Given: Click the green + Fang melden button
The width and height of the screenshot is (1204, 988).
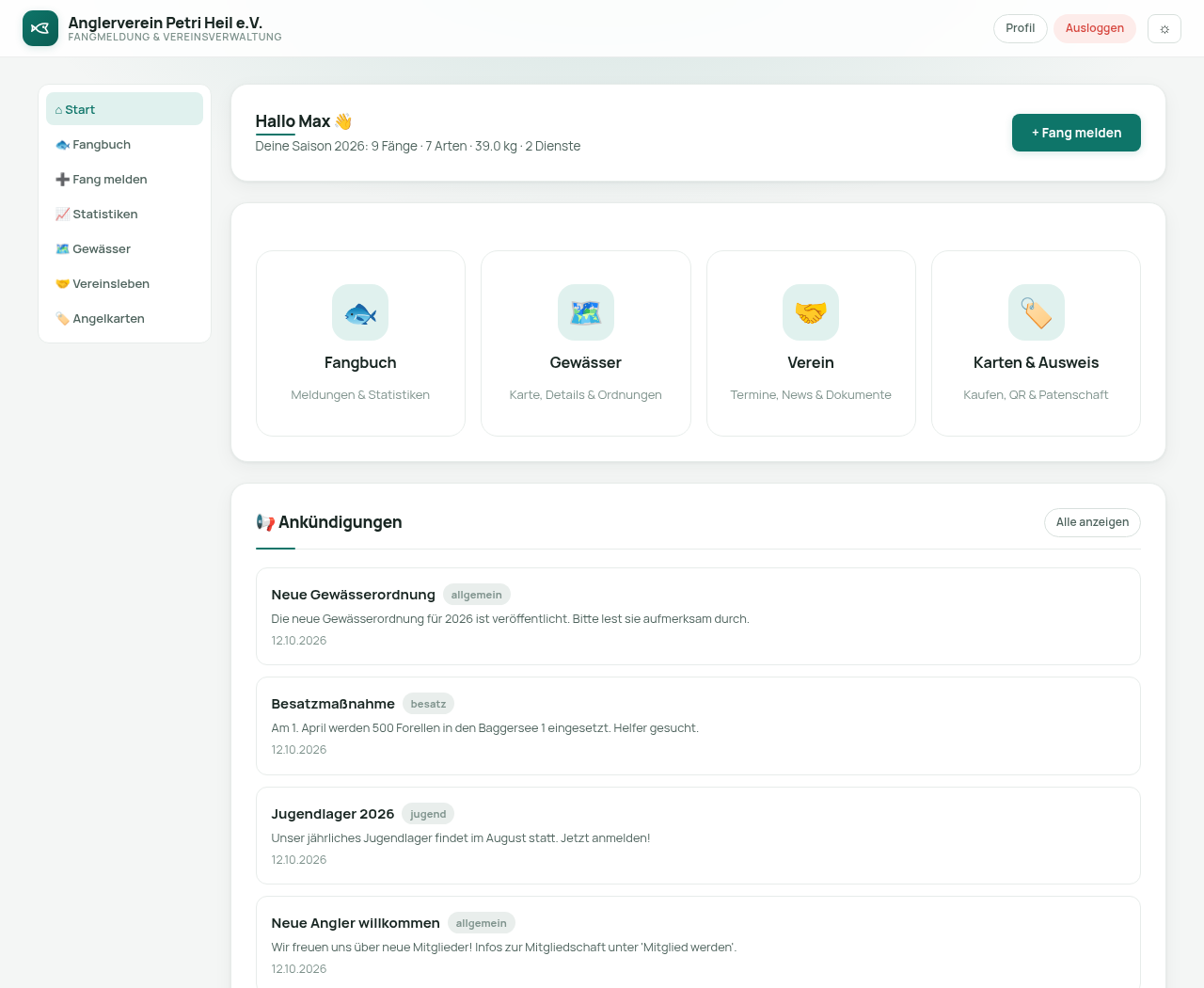Looking at the screenshot, I should [1076, 133].
